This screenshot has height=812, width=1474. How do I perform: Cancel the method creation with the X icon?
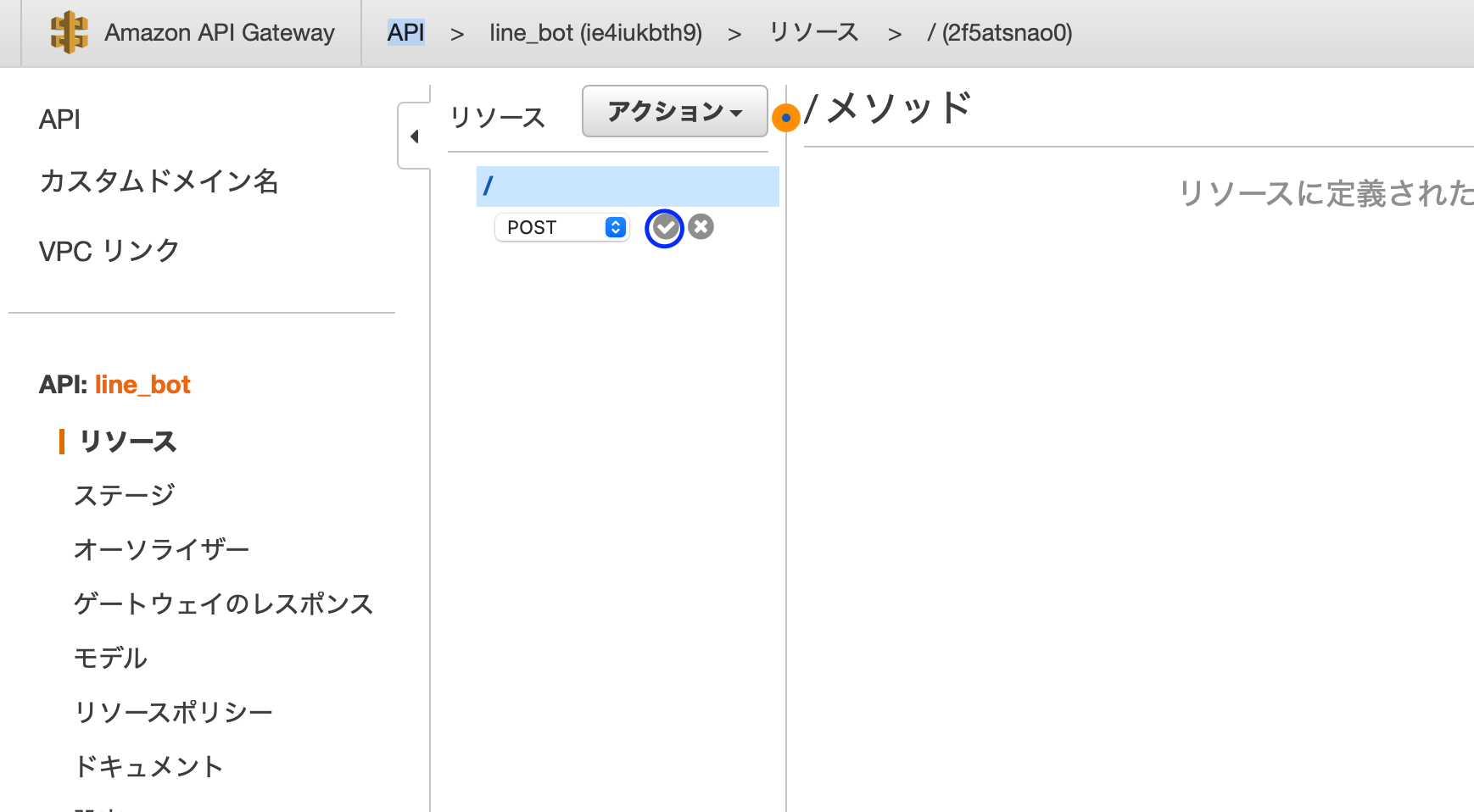pyautogui.click(x=701, y=226)
